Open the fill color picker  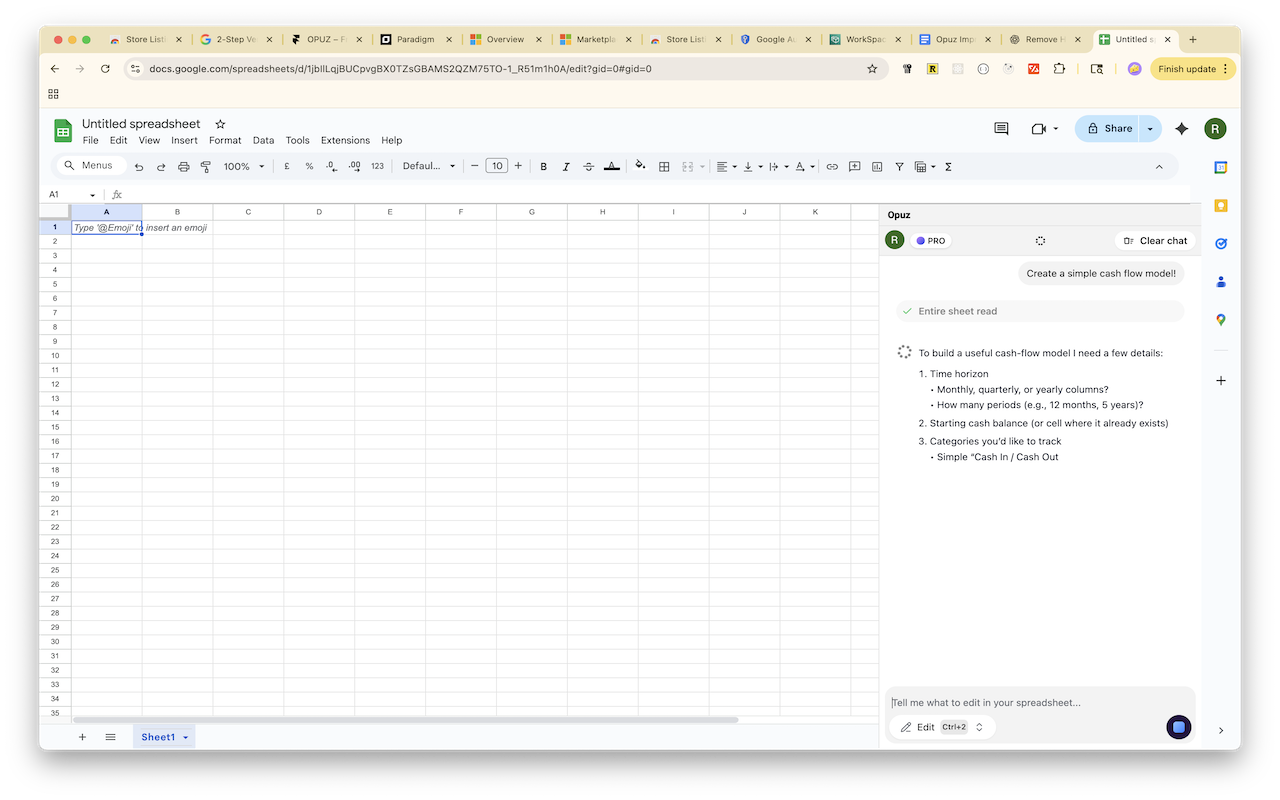[640, 167]
